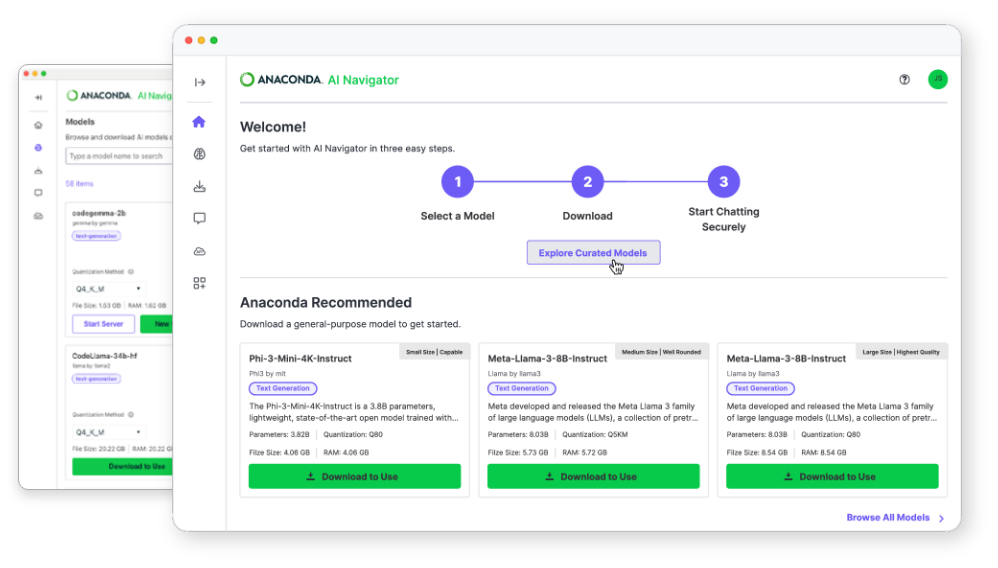The width and height of the screenshot is (998, 568).
Task: Click 'Parameters: 3.82B' on Phi-3 card
Action: click(x=279, y=435)
